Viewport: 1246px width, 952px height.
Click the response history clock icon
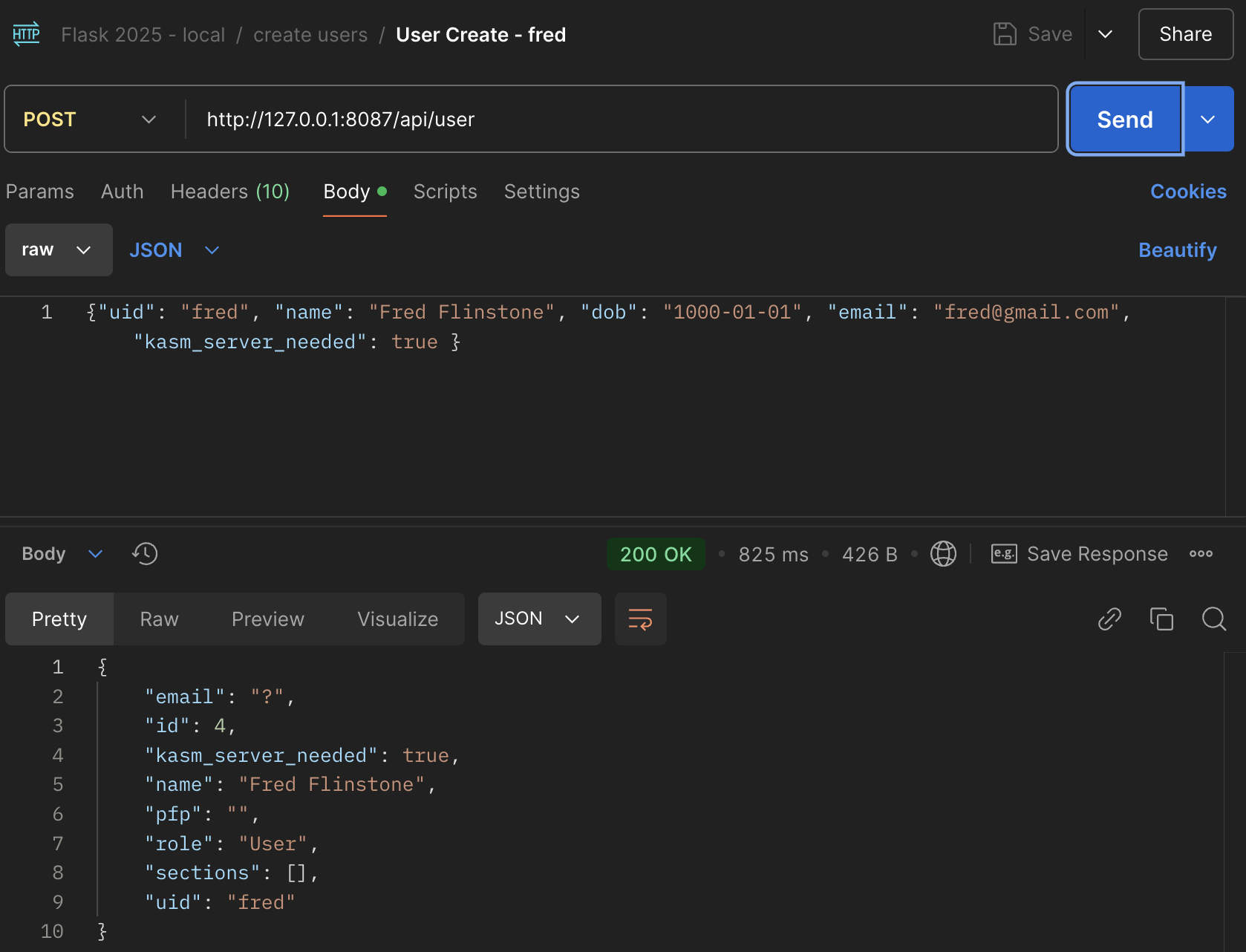click(145, 554)
